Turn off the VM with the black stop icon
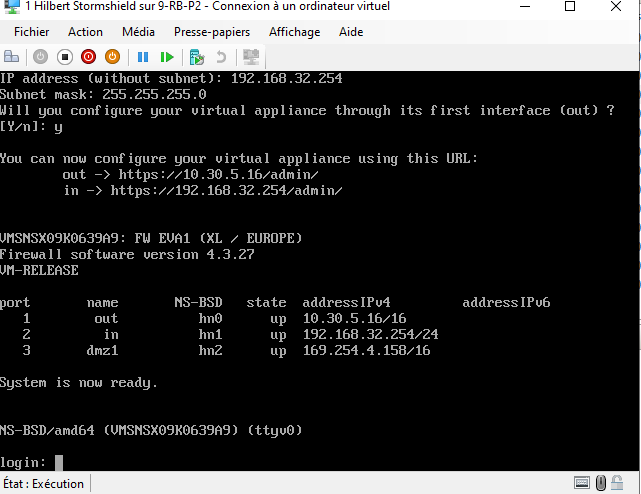Image resolution: width=641 pixels, height=494 pixels. coord(64,57)
